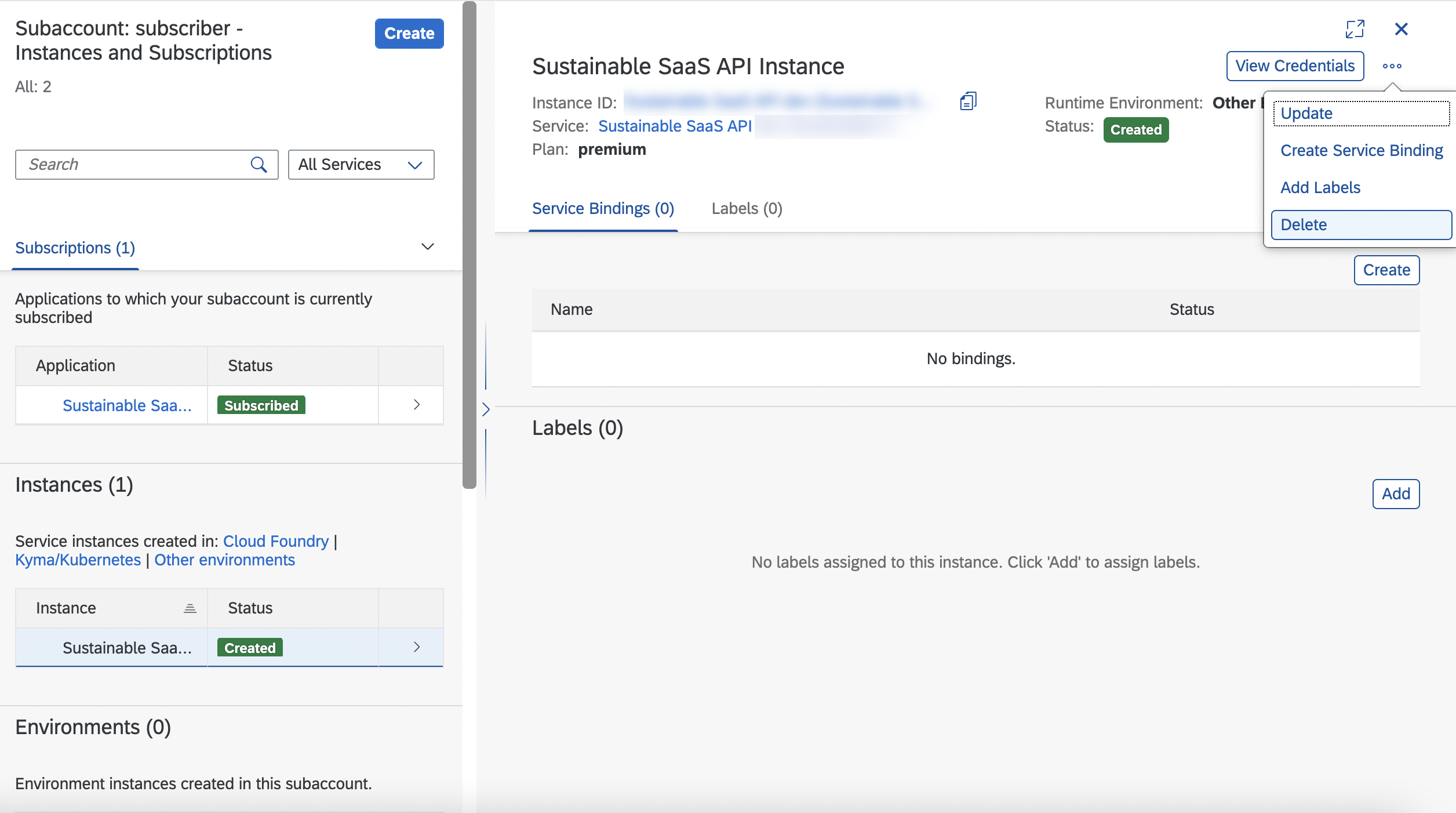Open the three-dot more actions menu

tap(1392, 66)
